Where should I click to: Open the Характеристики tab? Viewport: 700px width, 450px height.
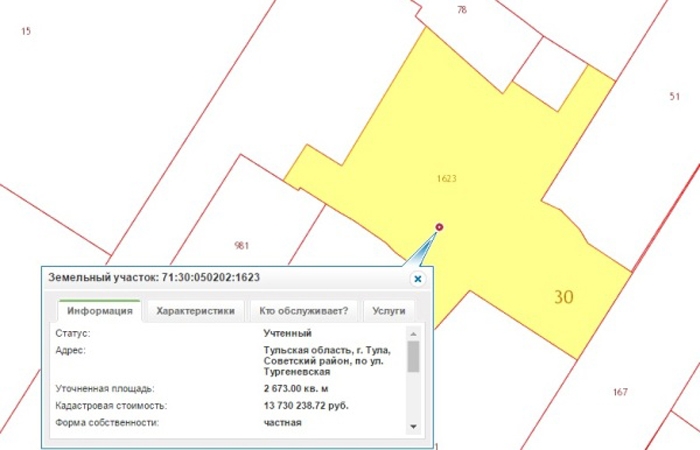coord(195,311)
